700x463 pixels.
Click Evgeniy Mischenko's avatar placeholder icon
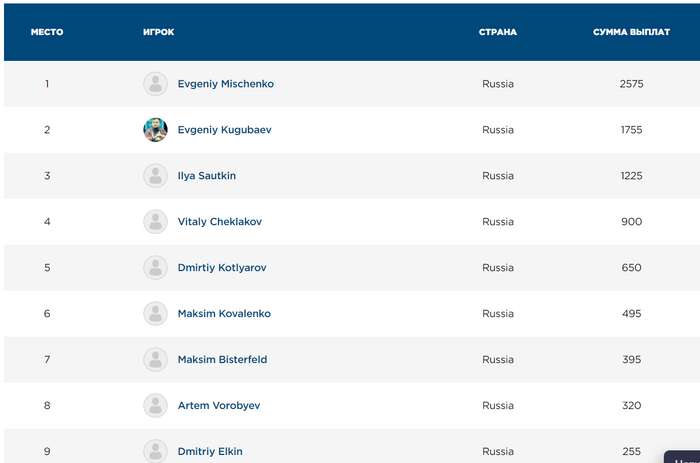[x=155, y=84]
